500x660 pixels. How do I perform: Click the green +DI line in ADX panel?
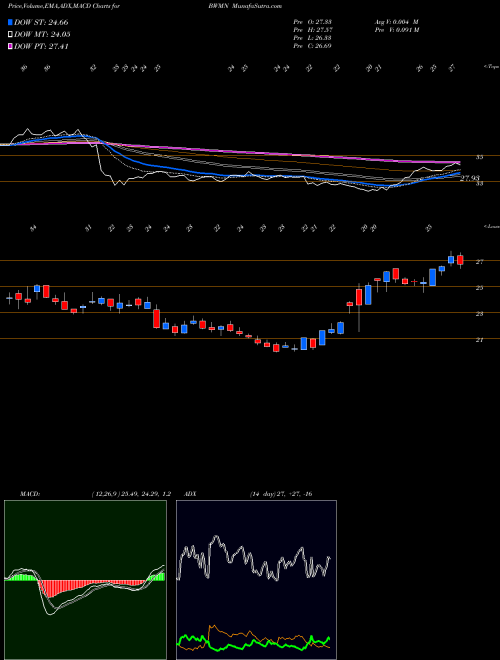click(253, 643)
